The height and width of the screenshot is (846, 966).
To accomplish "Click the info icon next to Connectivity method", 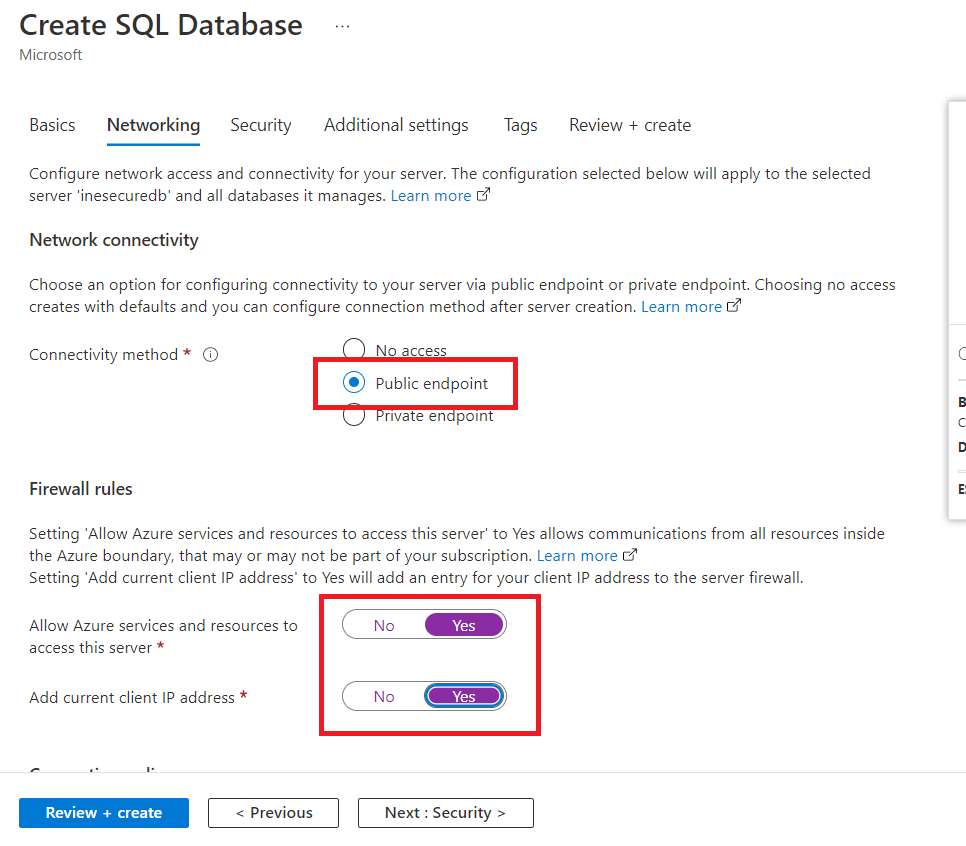I will pos(211,355).
